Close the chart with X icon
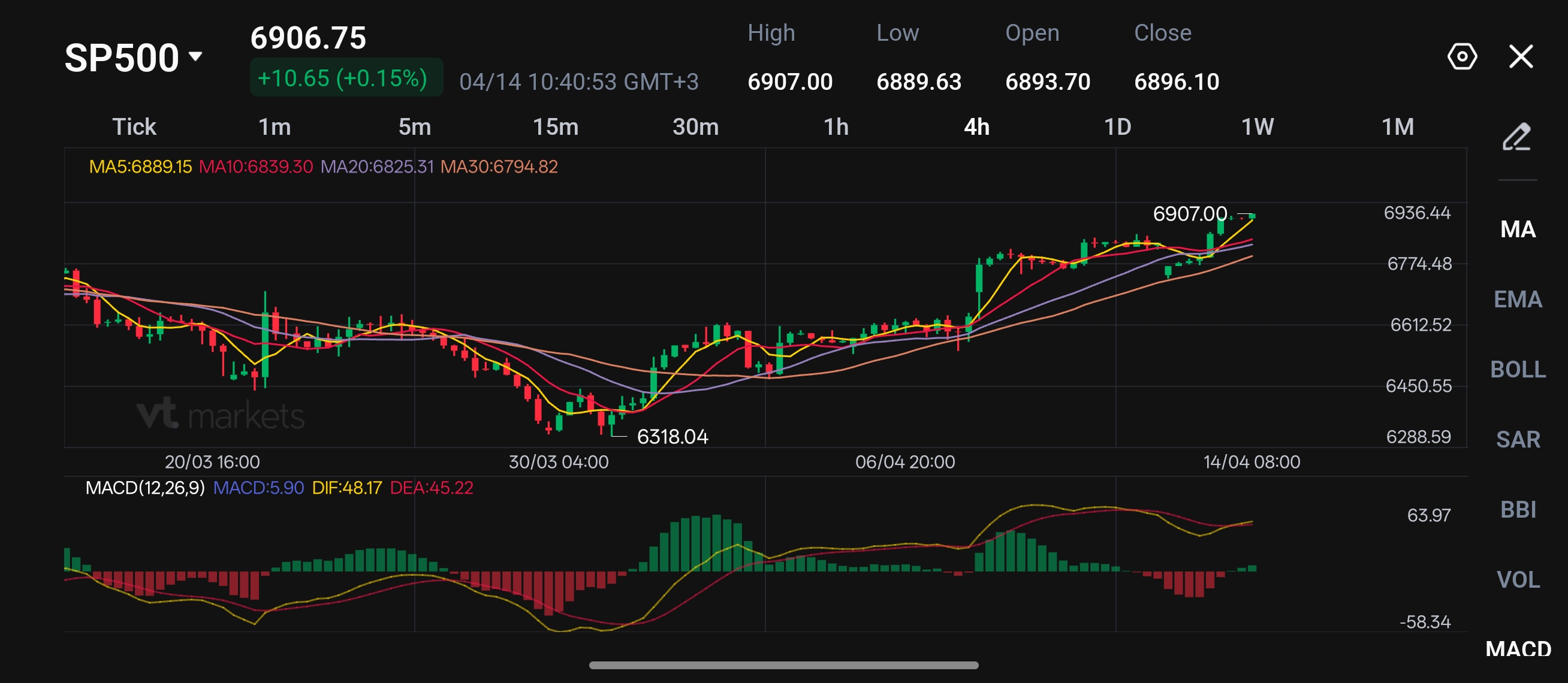 pyautogui.click(x=1521, y=56)
